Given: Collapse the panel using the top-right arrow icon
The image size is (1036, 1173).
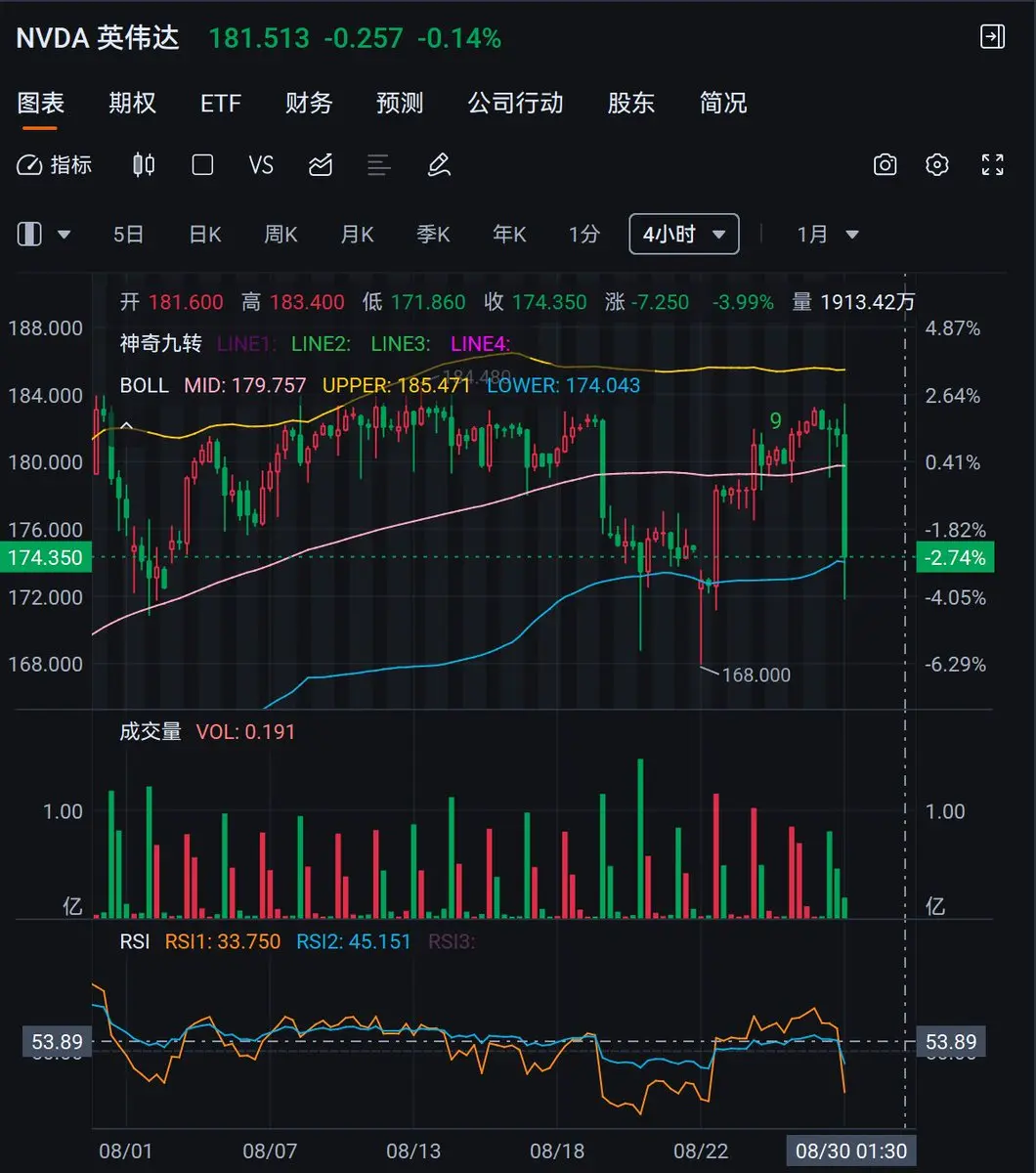Looking at the screenshot, I should [x=992, y=37].
